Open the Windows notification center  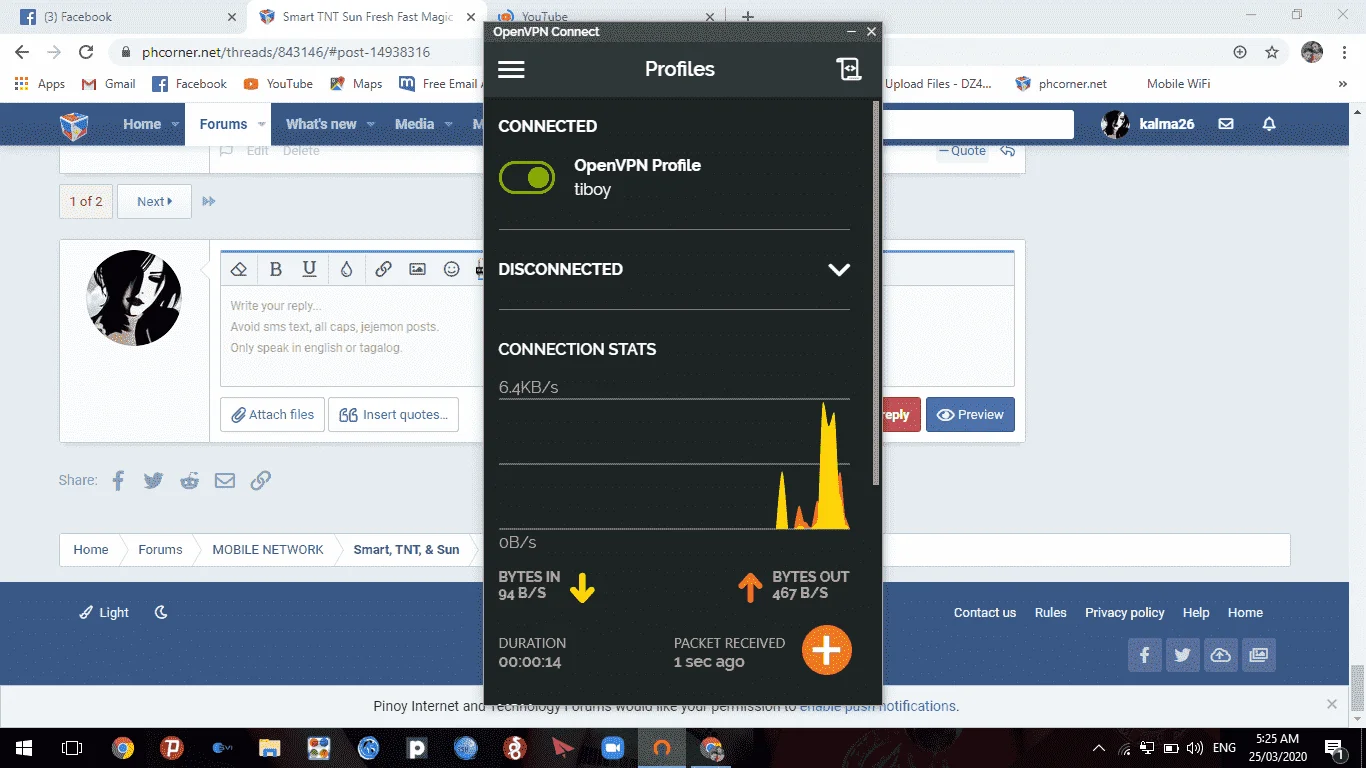(1334, 747)
